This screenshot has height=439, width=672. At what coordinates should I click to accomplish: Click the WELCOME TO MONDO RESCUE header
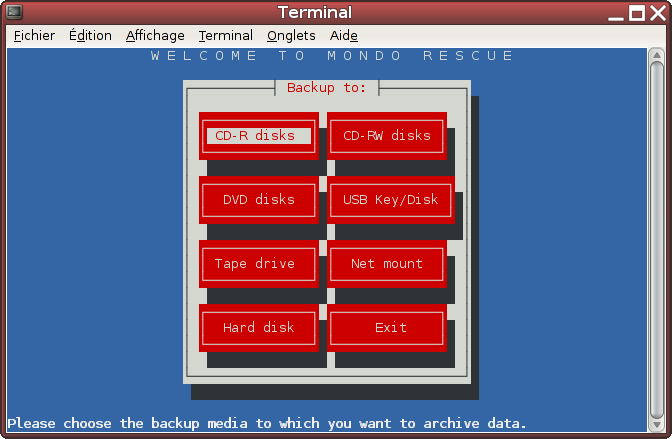click(332, 56)
